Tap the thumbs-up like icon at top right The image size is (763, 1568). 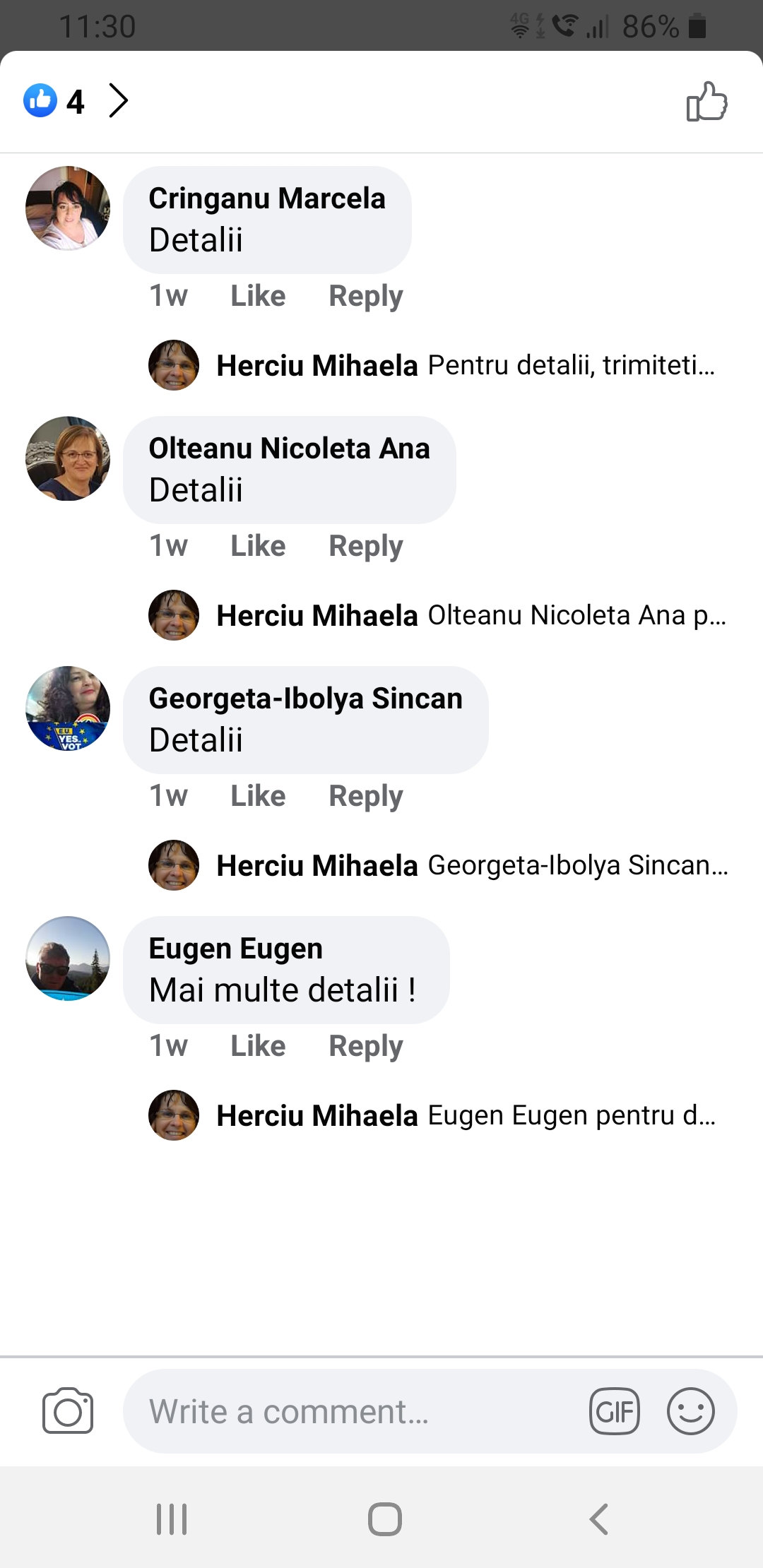point(706,102)
